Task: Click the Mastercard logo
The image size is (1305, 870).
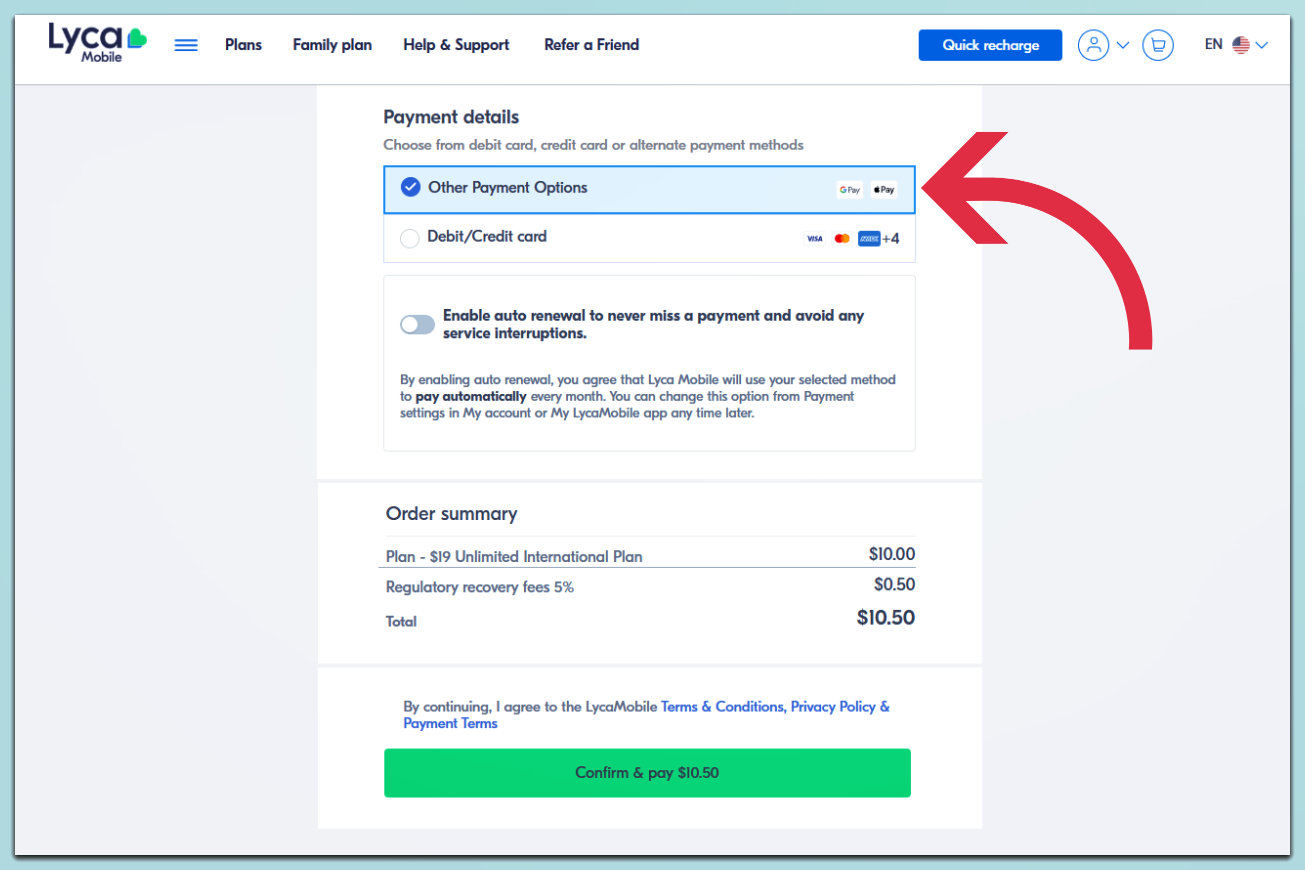Action: click(842, 238)
